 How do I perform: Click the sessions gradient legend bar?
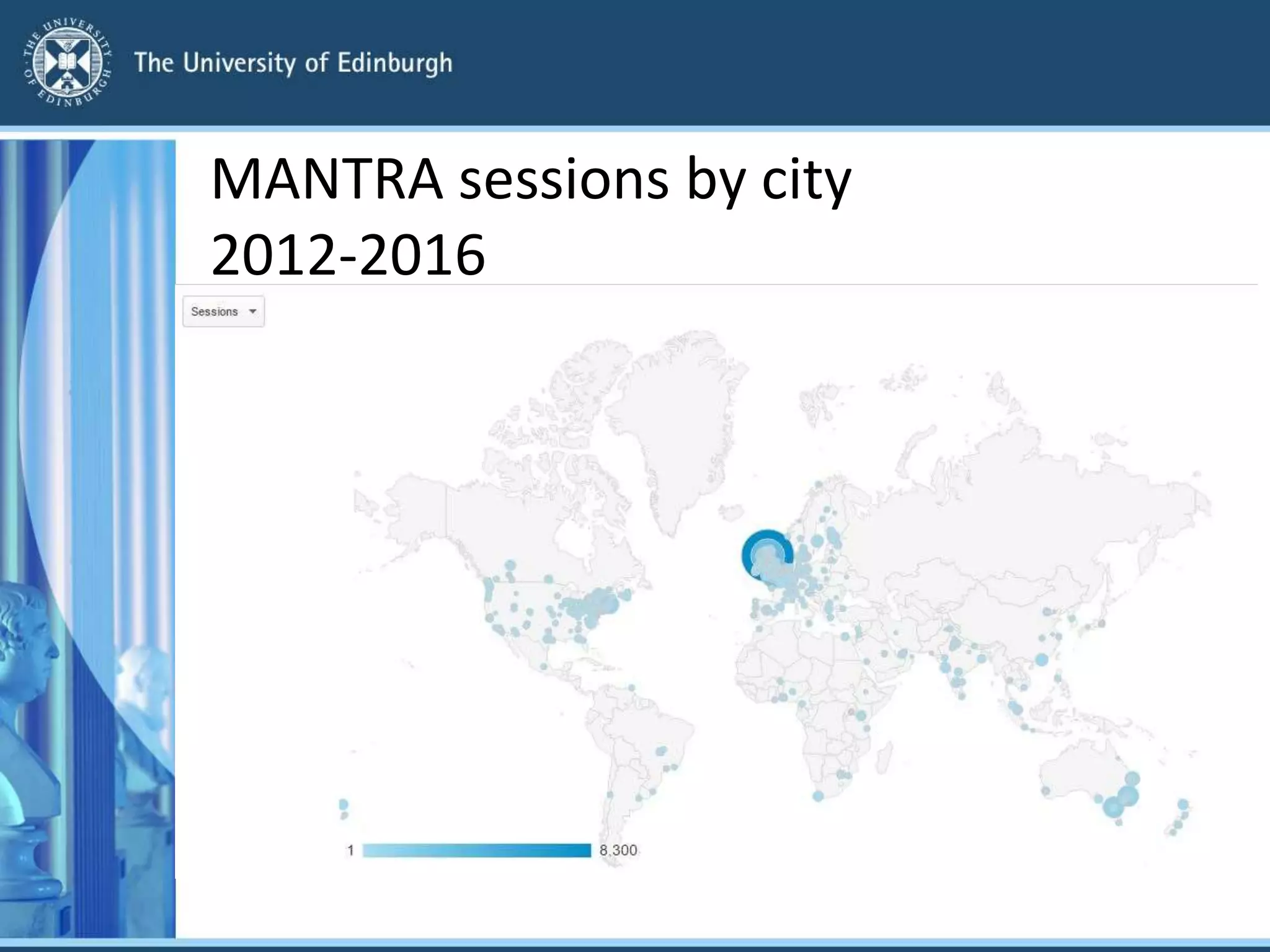(x=476, y=850)
